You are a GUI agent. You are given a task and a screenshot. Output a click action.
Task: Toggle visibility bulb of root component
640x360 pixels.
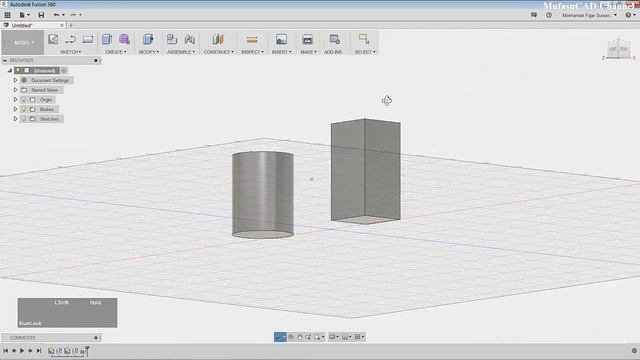[18, 71]
